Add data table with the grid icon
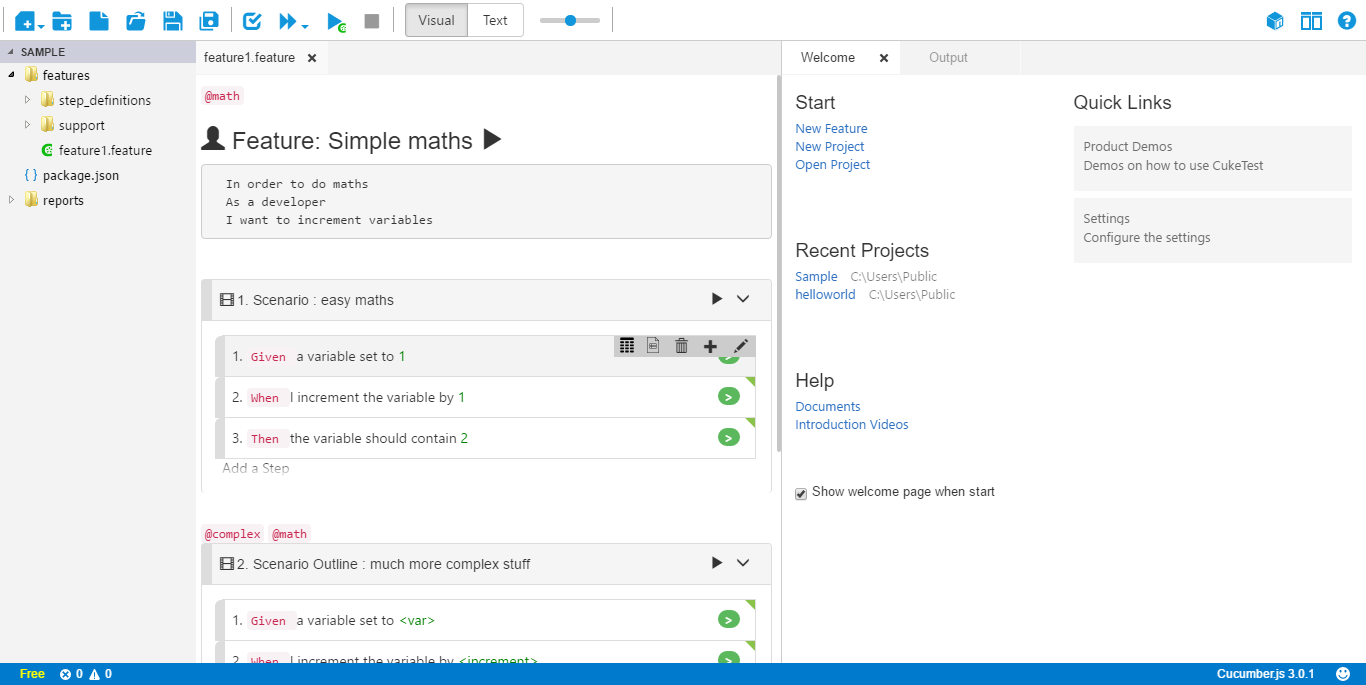The height and width of the screenshot is (685, 1366). tap(627, 346)
